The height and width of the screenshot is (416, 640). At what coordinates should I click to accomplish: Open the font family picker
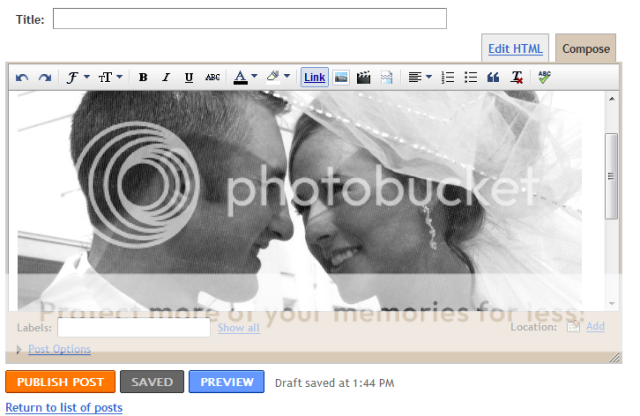point(73,77)
